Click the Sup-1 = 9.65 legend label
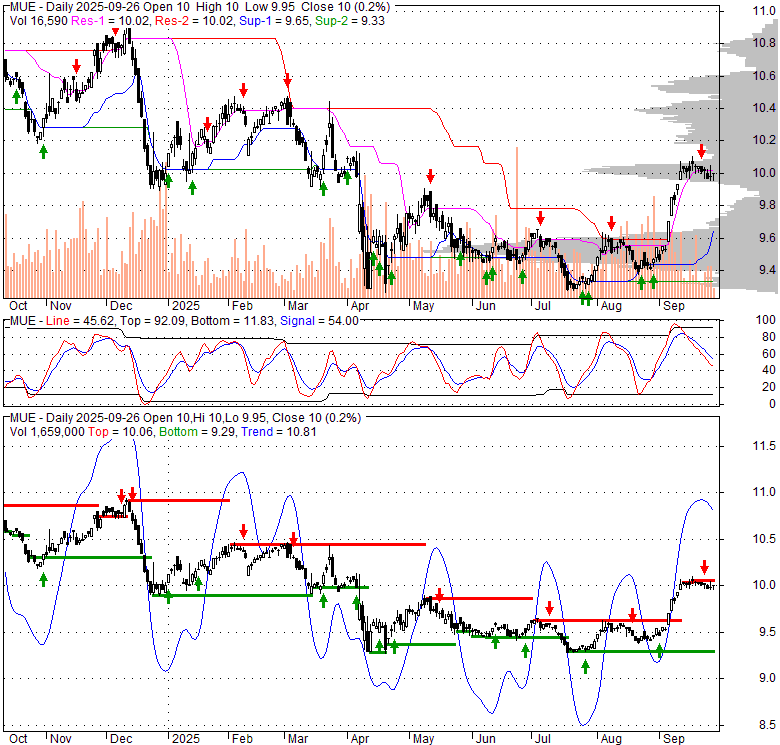 pos(275,20)
